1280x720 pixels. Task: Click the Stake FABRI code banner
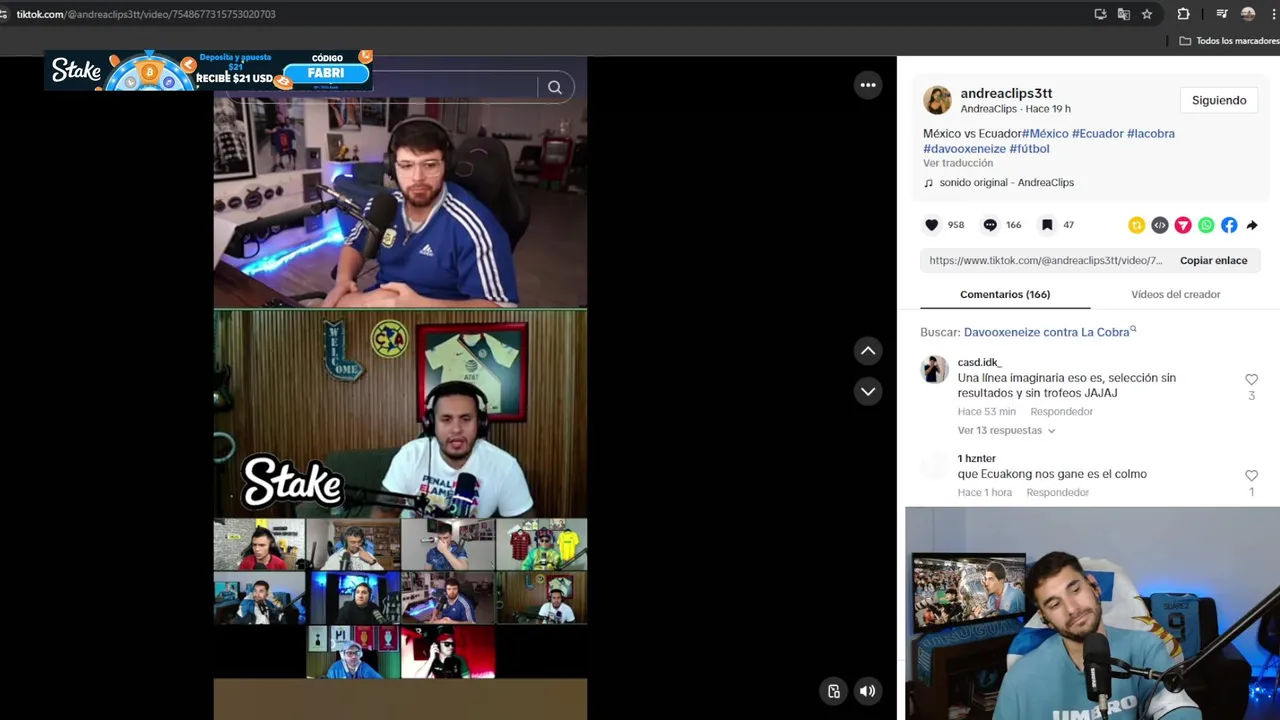tap(208, 71)
